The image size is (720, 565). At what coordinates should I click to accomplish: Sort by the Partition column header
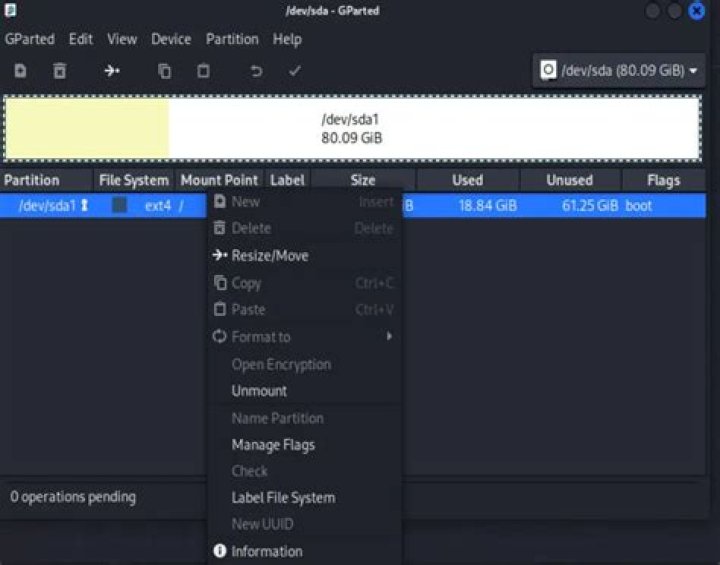click(46, 180)
